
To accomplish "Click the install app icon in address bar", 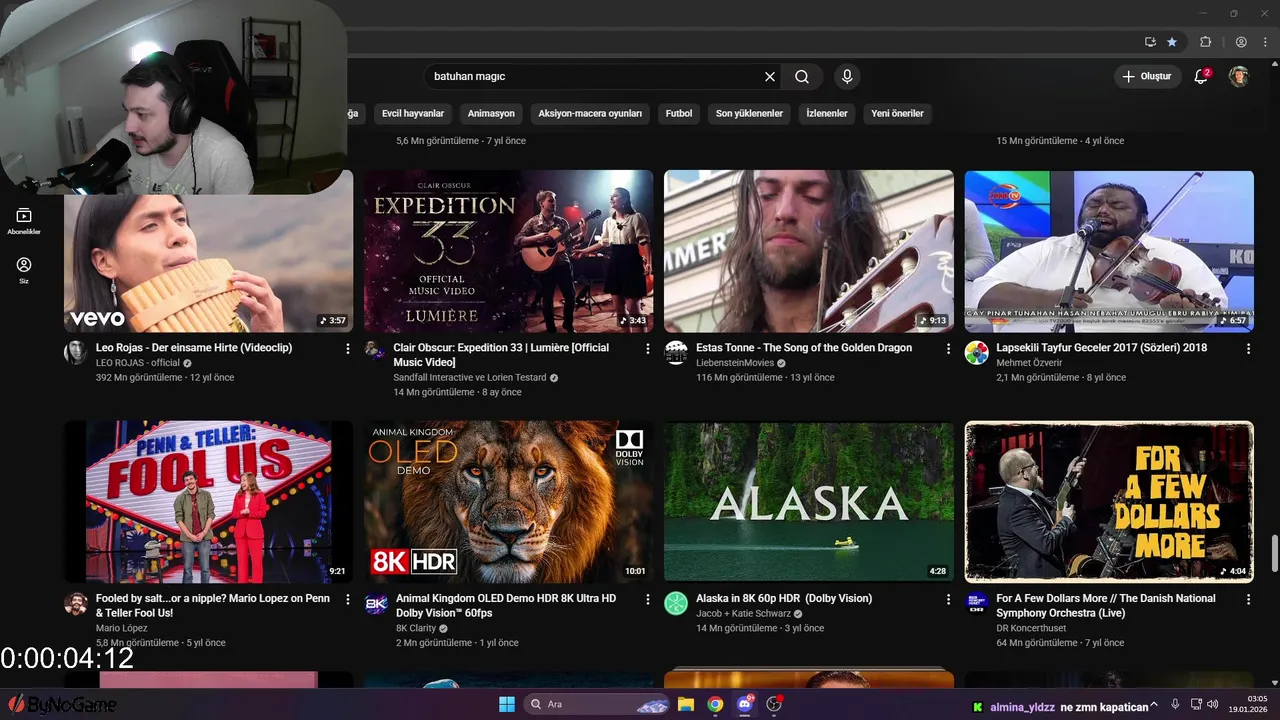I will pyautogui.click(x=1150, y=42).
